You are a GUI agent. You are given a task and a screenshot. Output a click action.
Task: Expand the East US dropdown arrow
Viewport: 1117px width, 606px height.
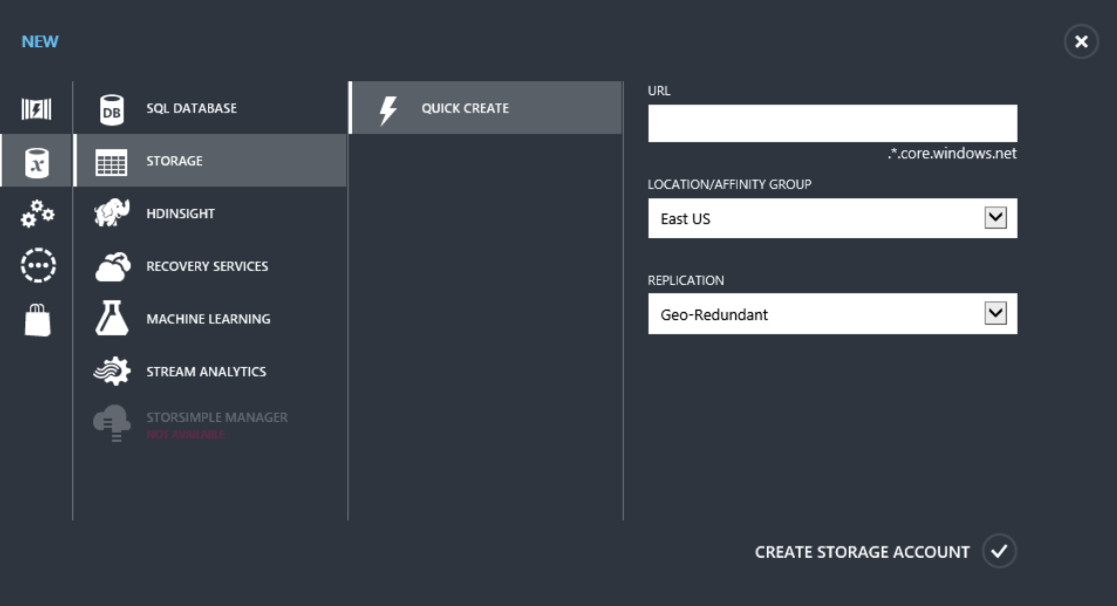pyautogui.click(x=995, y=217)
